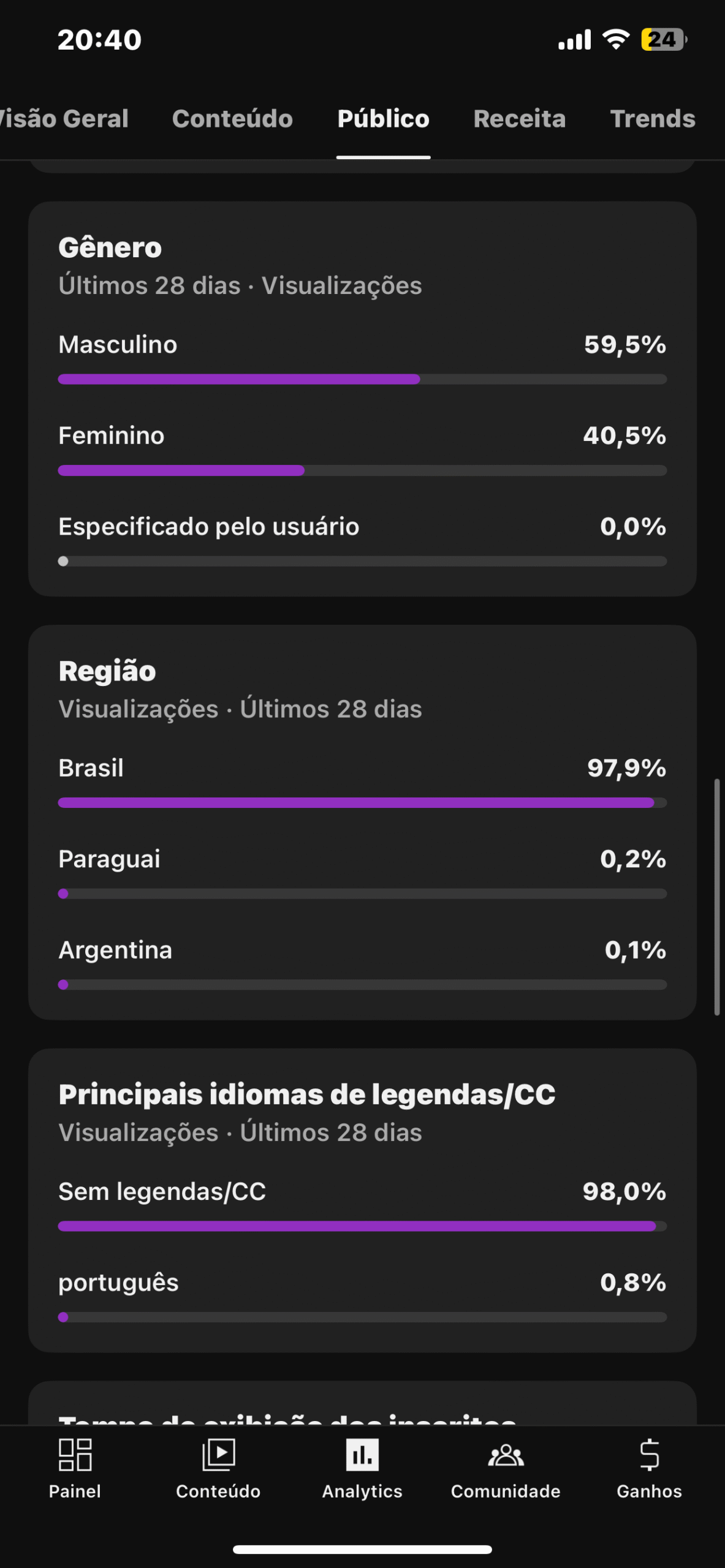Screen dimensions: 725x1568
Task: Open the Painel dashboard icon
Action: (75, 1455)
